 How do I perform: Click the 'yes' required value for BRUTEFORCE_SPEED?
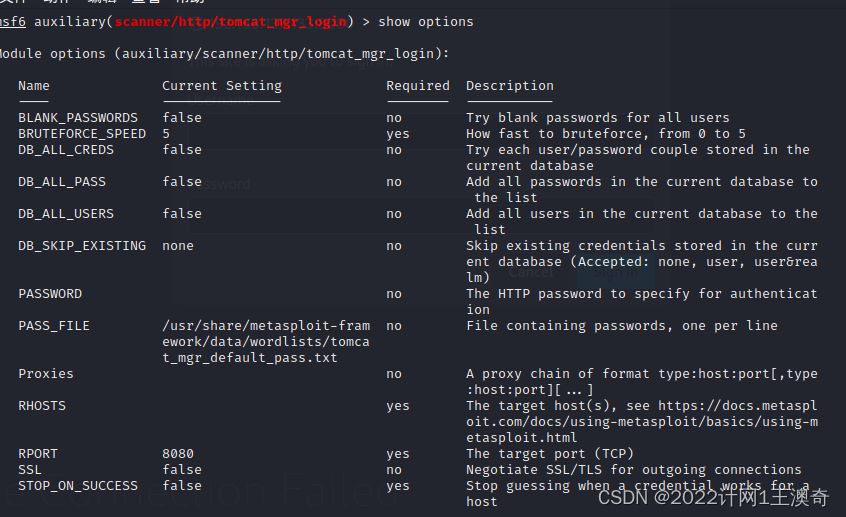(398, 134)
